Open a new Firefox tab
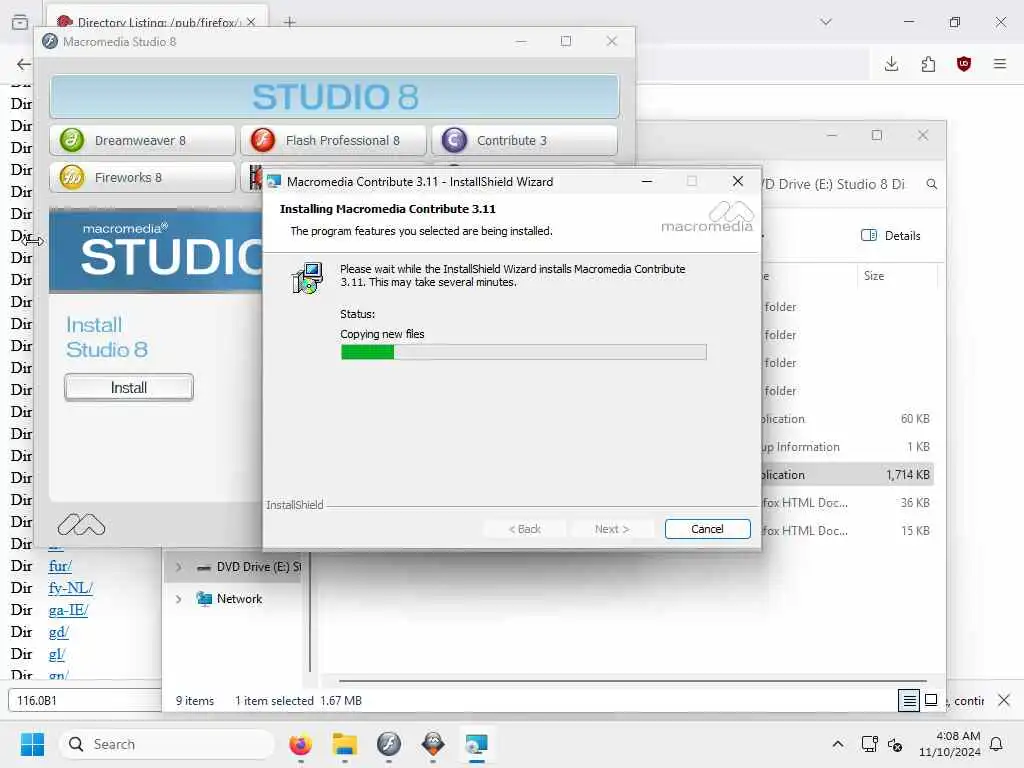The height and width of the screenshot is (768, 1024). coord(289,22)
